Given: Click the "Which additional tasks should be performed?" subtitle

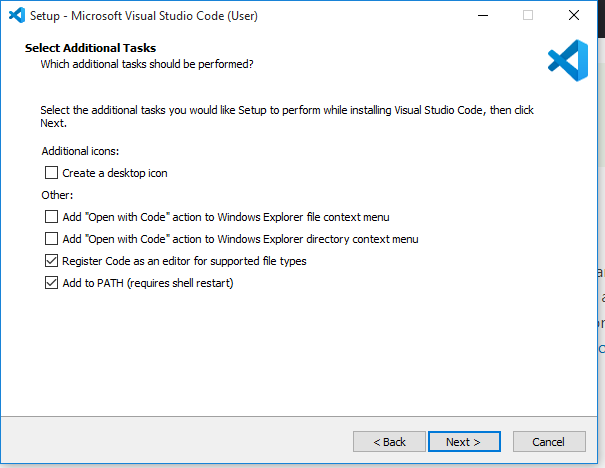Looking at the screenshot, I should coord(147,64).
